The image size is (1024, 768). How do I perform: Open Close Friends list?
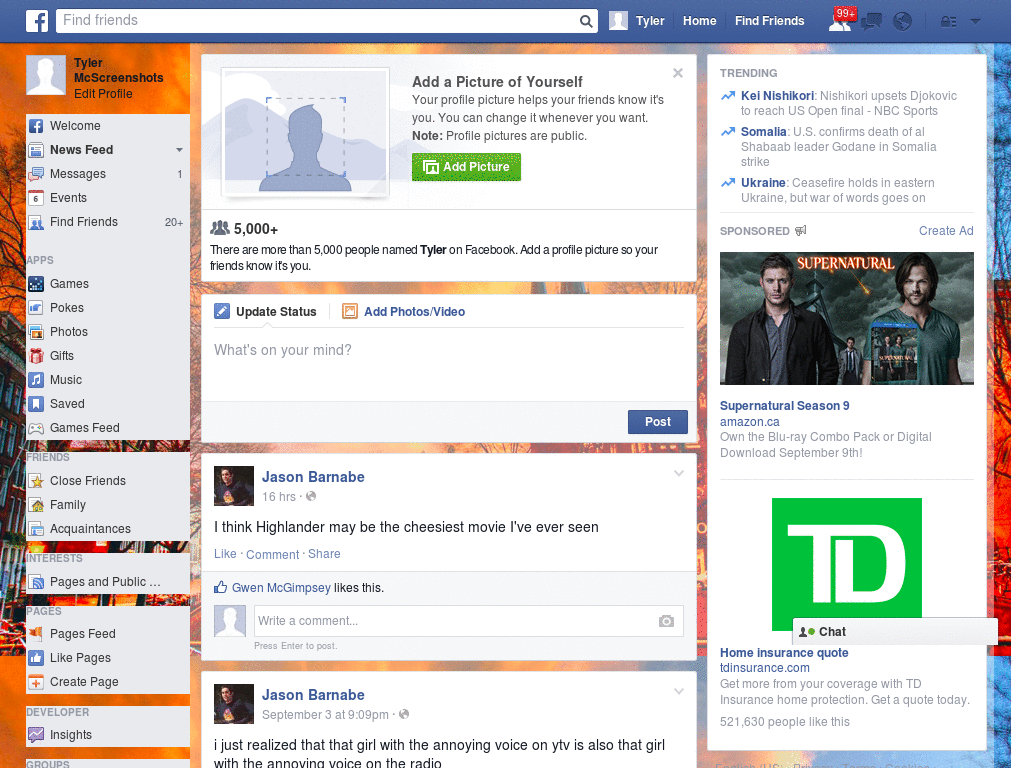tap(108, 481)
